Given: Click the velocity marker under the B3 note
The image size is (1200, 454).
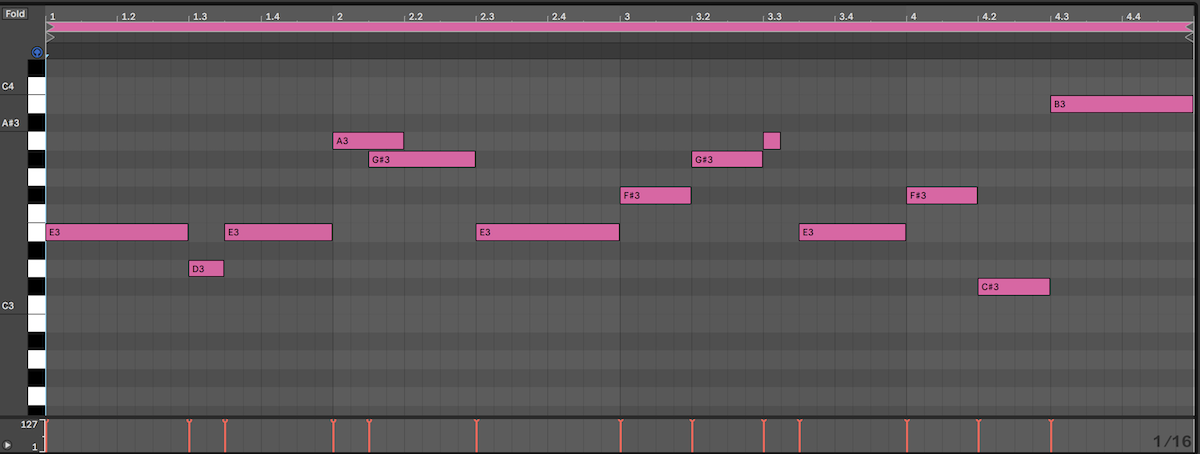Looking at the screenshot, I should click(x=1051, y=425).
